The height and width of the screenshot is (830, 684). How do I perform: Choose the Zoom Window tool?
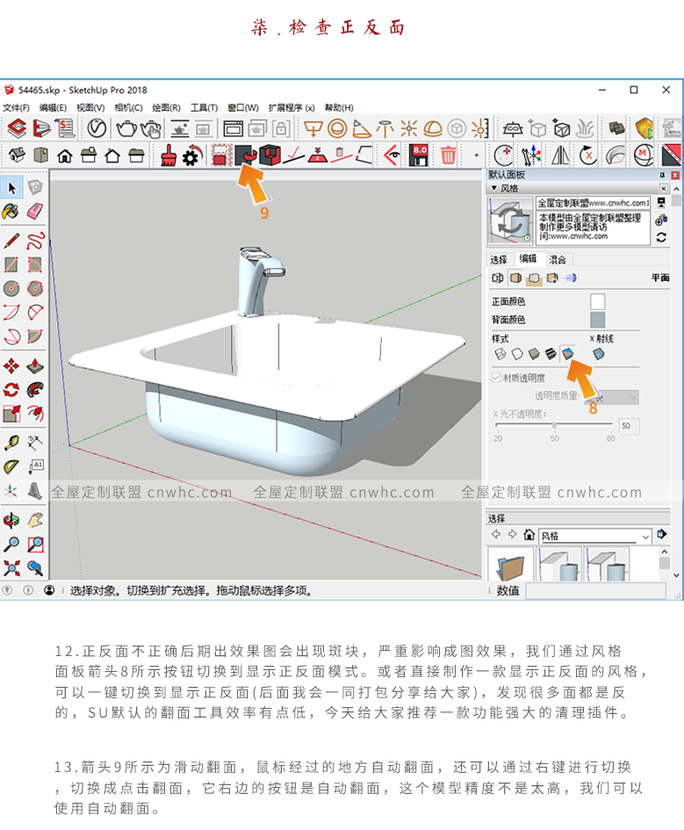[x=35, y=544]
